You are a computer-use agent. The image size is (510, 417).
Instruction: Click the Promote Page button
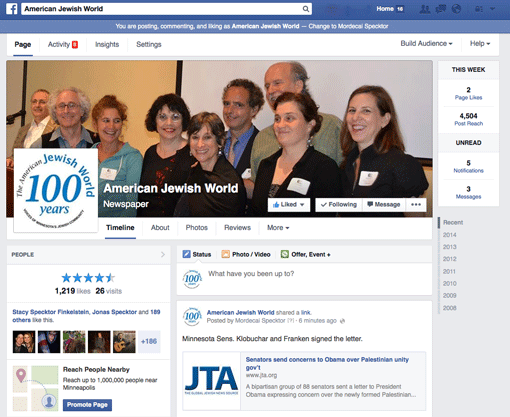(x=87, y=405)
